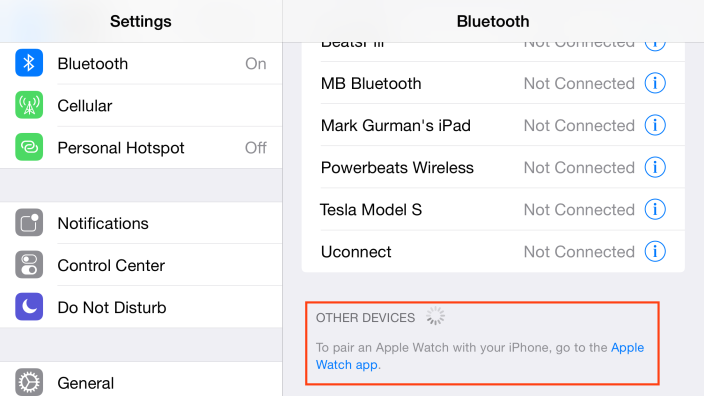Follow the Apple Watch app link
The height and width of the screenshot is (396, 704).
480,356
